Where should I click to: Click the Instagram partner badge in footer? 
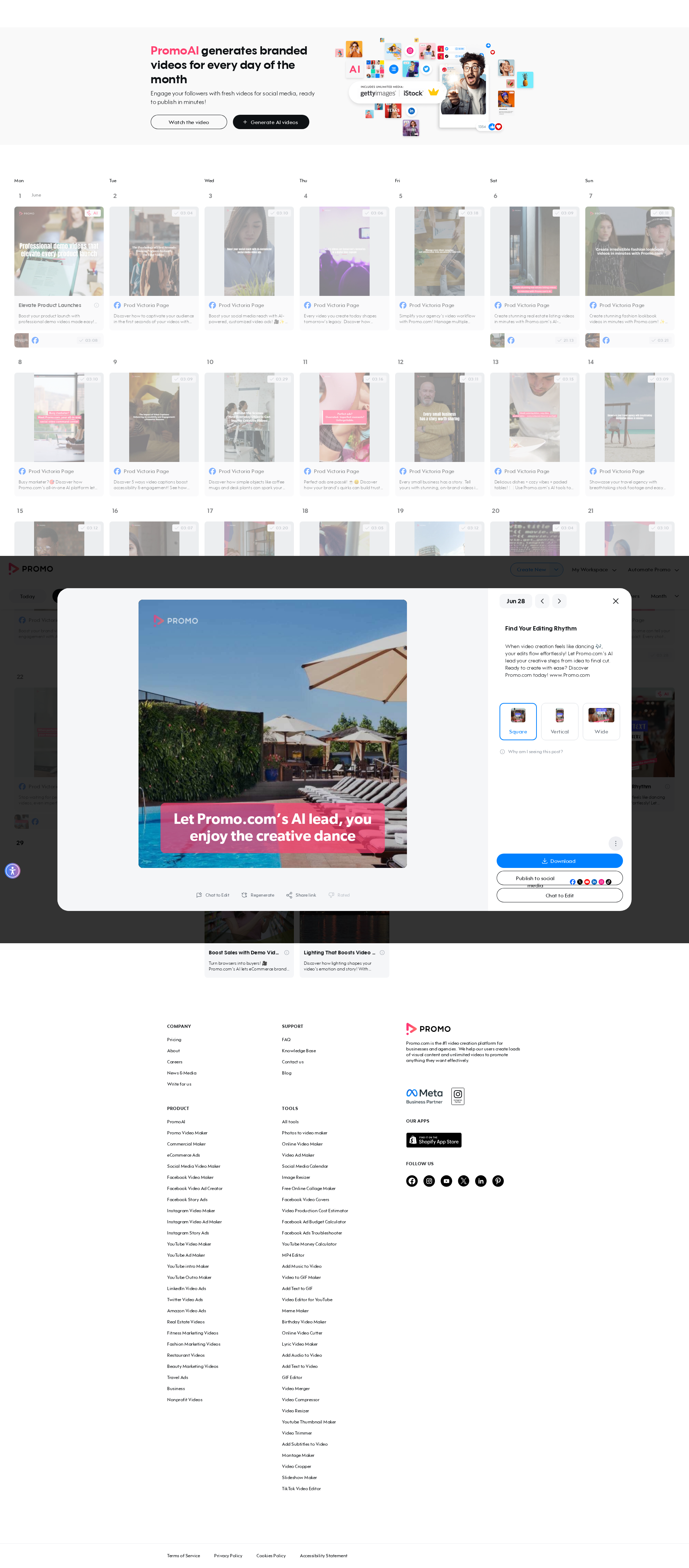pyautogui.click(x=458, y=1096)
